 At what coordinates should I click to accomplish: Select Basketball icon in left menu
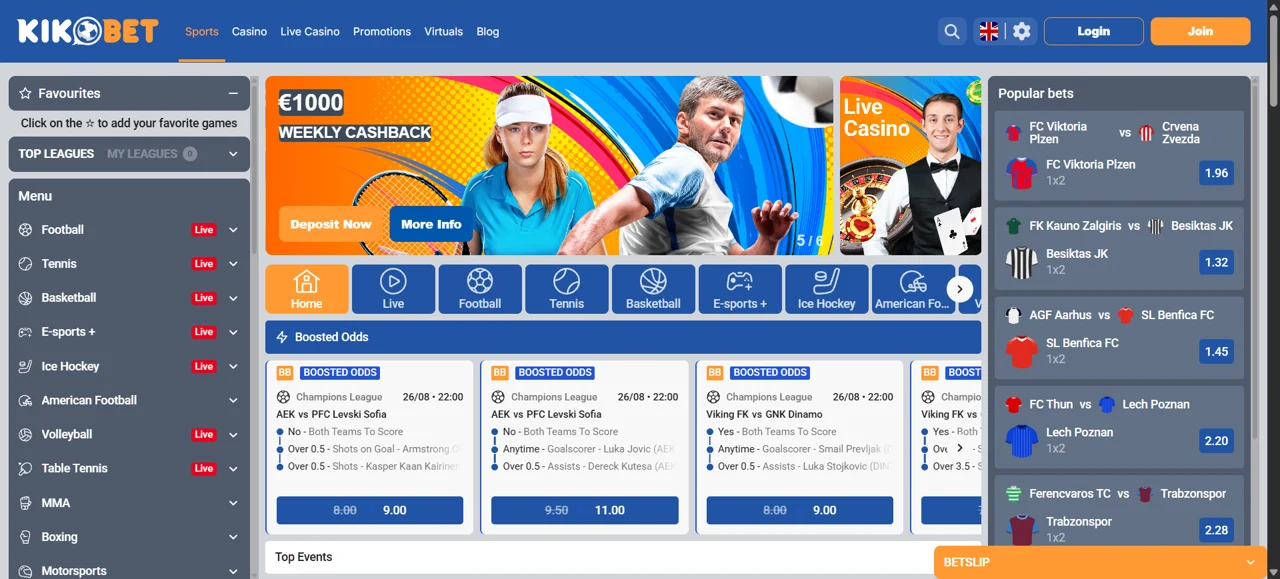26,298
